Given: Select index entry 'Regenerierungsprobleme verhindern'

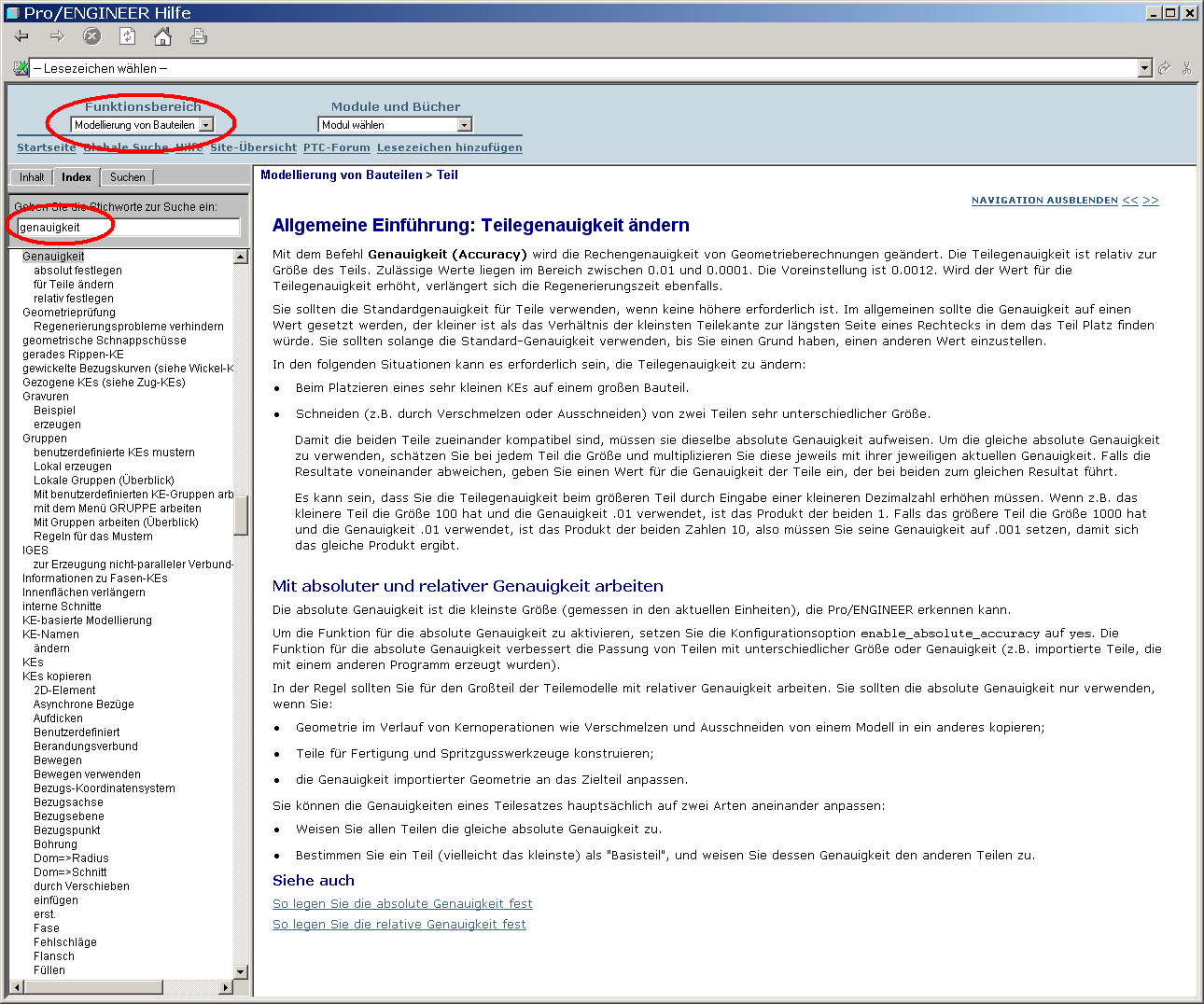Looking at the screenshot, I should pyautogui.click(x=129, y=327).
